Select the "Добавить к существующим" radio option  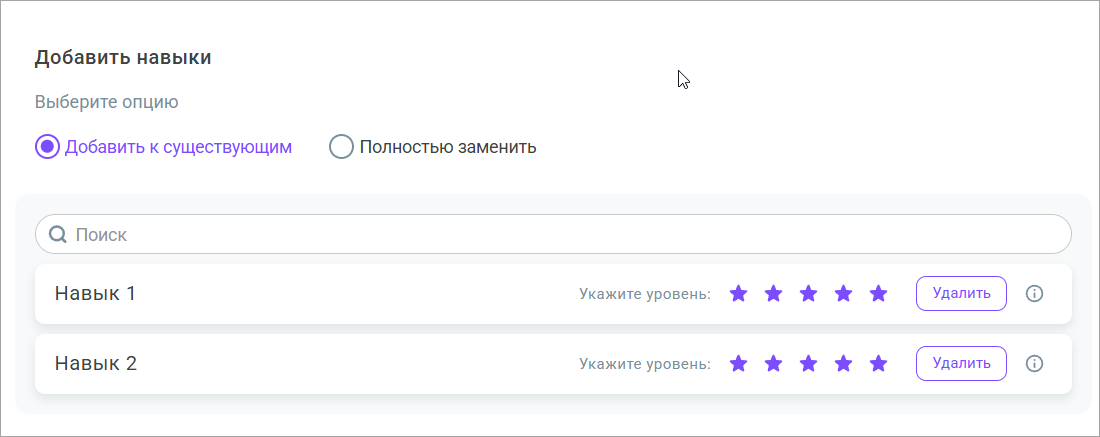(48, 147)
